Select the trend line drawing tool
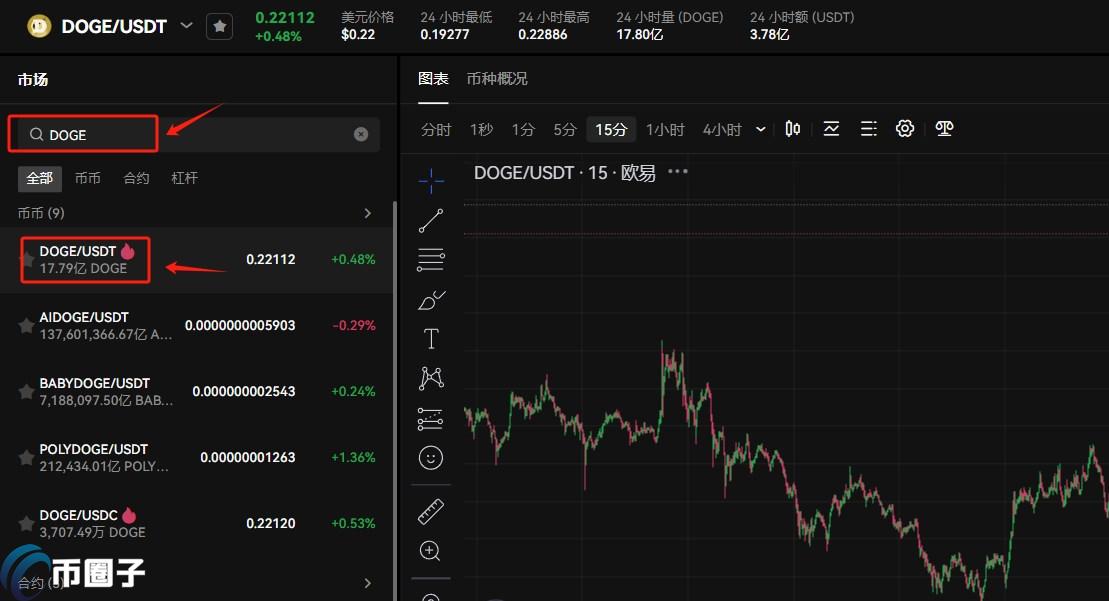This screenshot has height=601, width=1109. [x=431, y=221]
